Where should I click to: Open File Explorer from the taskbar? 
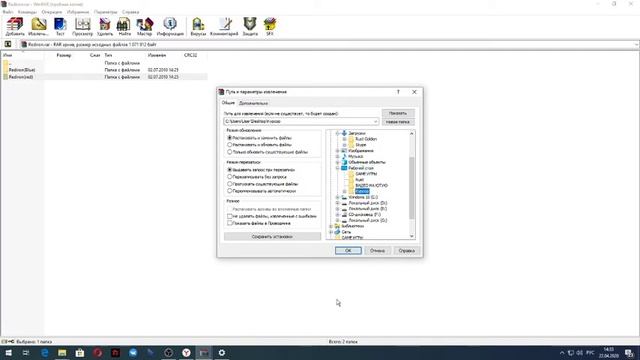(x=62, y=353)
